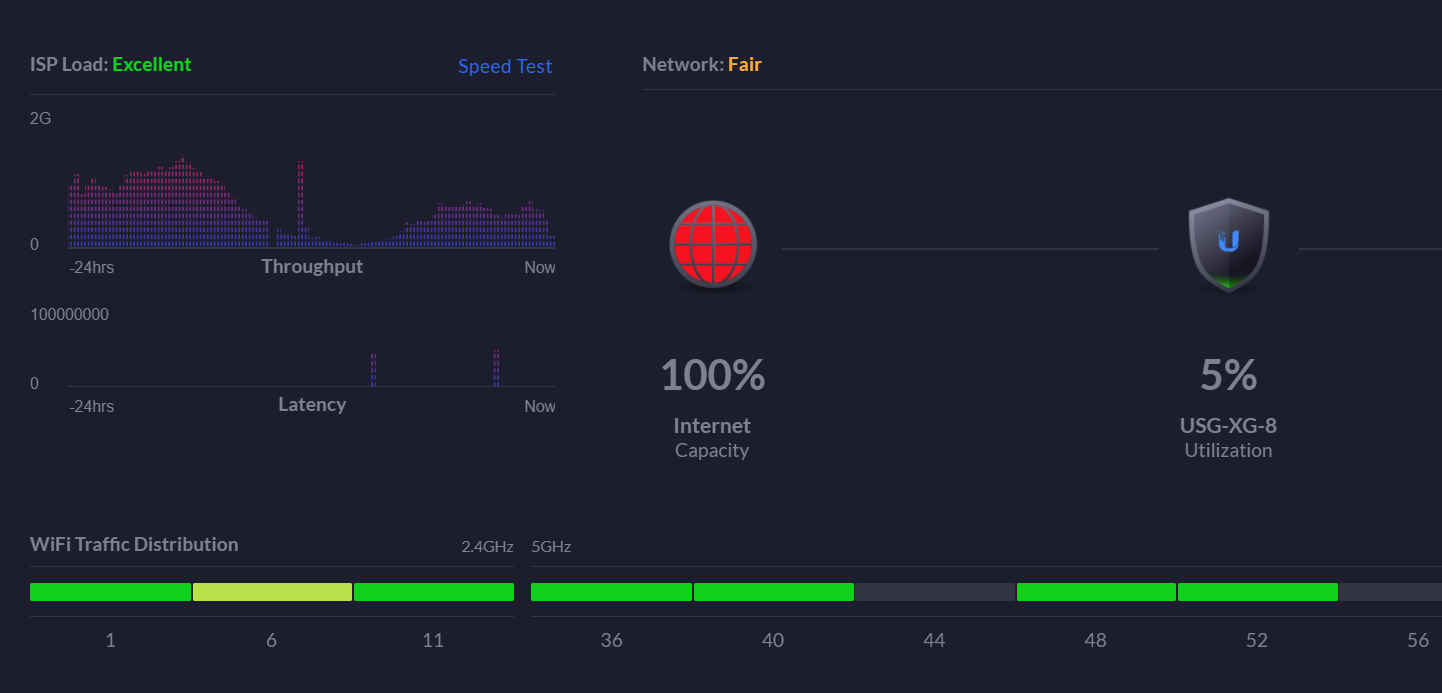1442x693 pixels.
Task: Select the yellow-green channel 6 bar
Action: [x=272, y=592]
